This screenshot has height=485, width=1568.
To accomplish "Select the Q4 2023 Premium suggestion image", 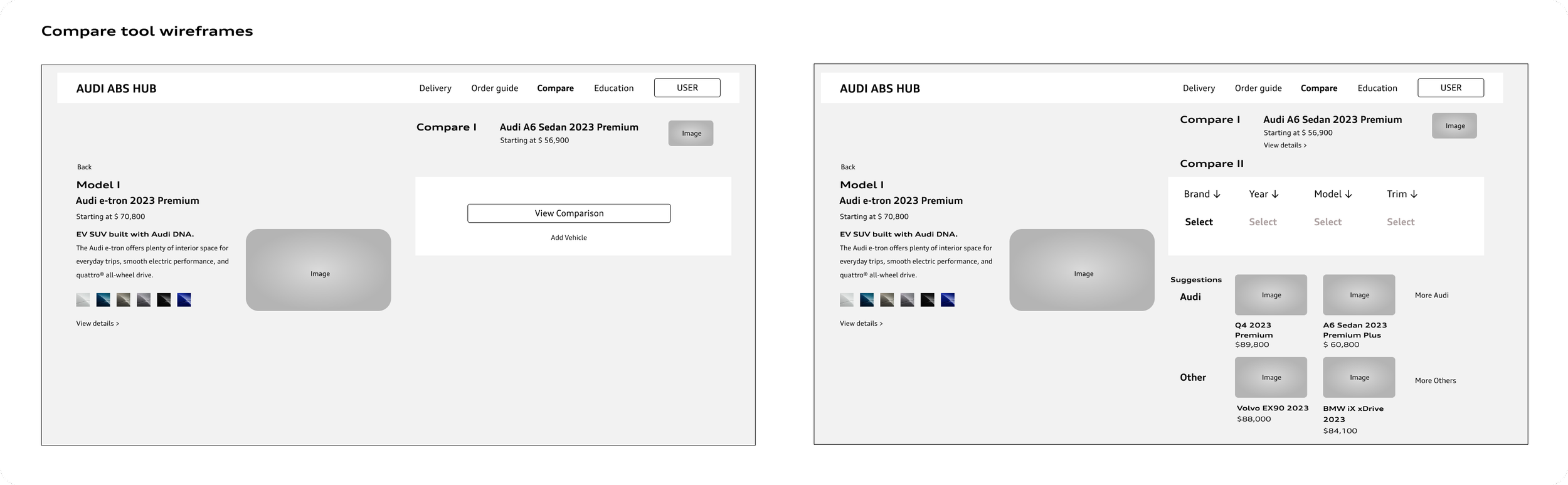I will pos(1271,295).
